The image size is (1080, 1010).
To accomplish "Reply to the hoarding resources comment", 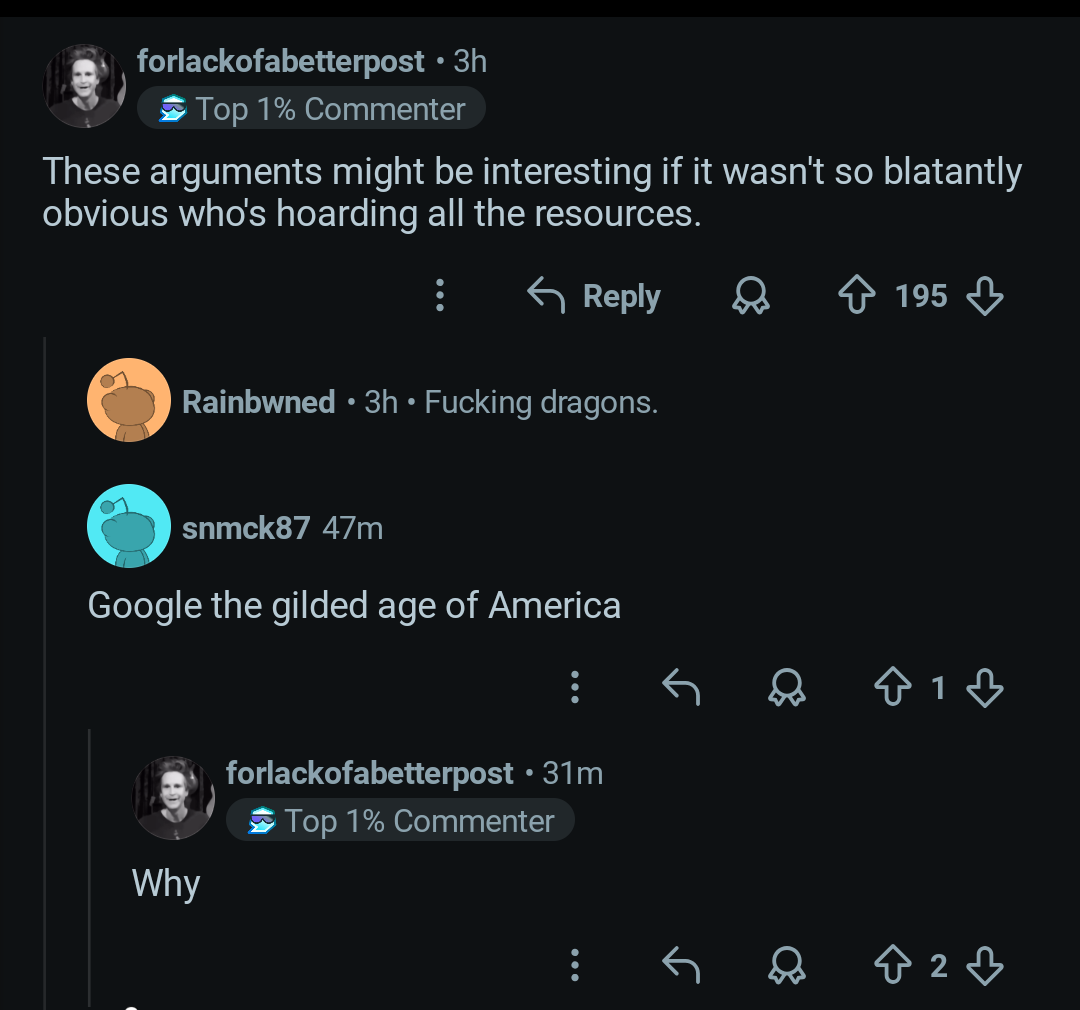I will point(594,296).
